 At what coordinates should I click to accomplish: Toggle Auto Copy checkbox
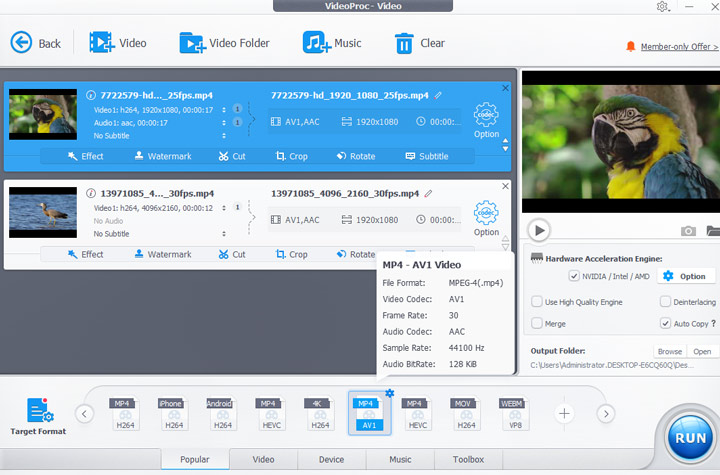point(665,323)
